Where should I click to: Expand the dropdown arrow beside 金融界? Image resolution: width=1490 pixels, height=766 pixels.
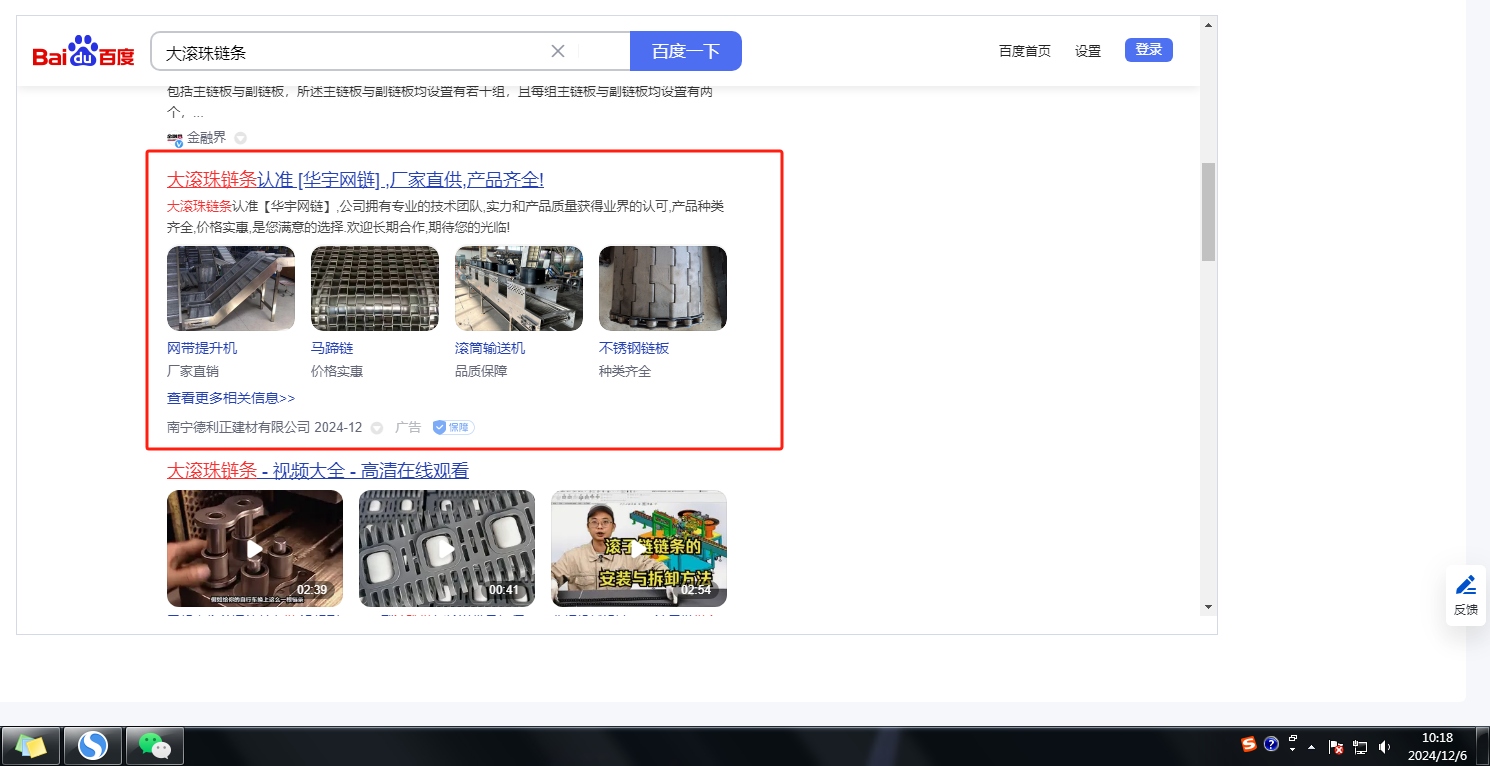[240, 138]
